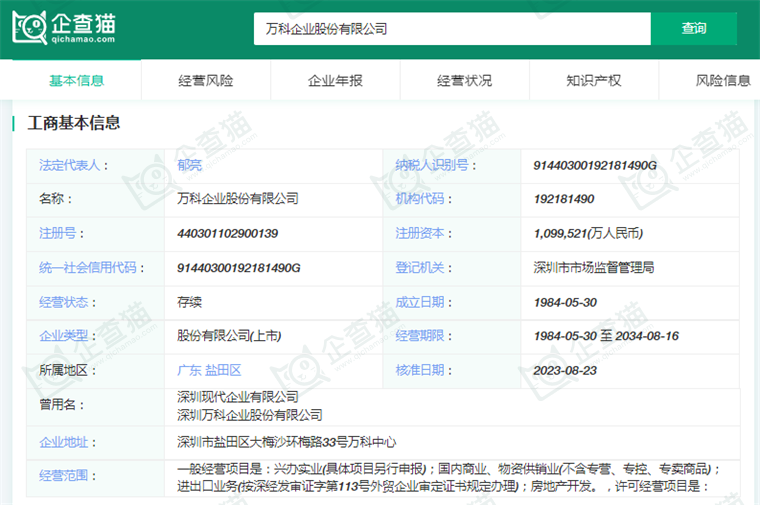Select the address 深圳市盐田区大梅沙环梅路33号万科中心
The width and height of the screenshot is (760, 505).
(x=286, y=442)
